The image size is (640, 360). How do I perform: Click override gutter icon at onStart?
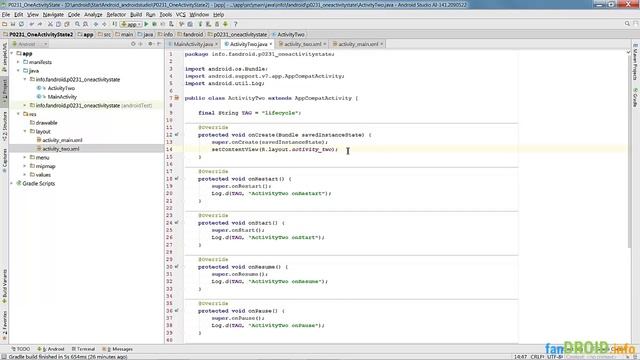point(177,222)
